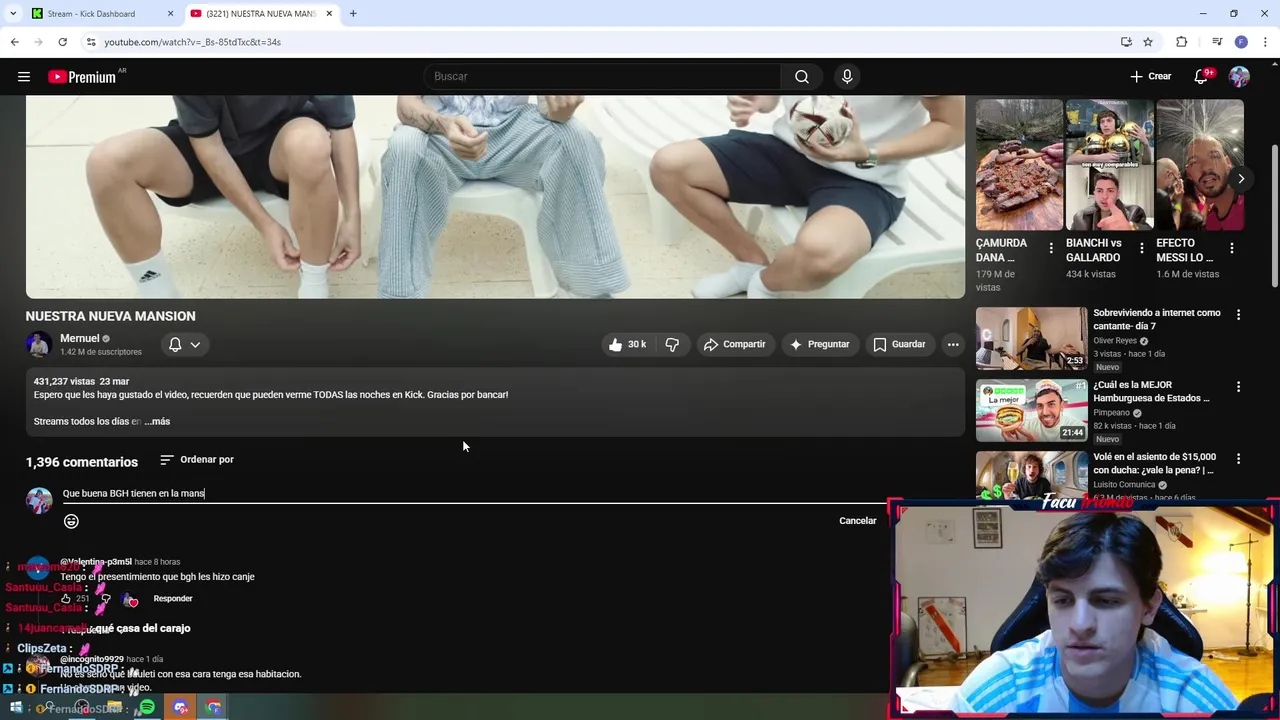This screenshot has width=1280, height=720.
Task: Click Chrome's back navigation arrow
Action: (15, 42)
